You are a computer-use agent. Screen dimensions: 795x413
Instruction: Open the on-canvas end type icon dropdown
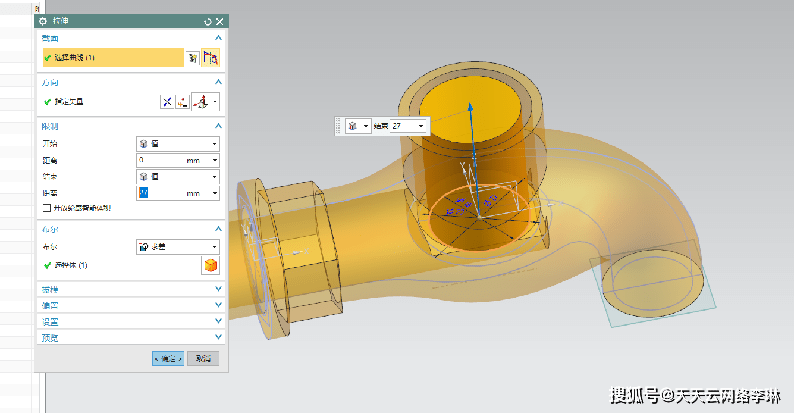[358, 126]
